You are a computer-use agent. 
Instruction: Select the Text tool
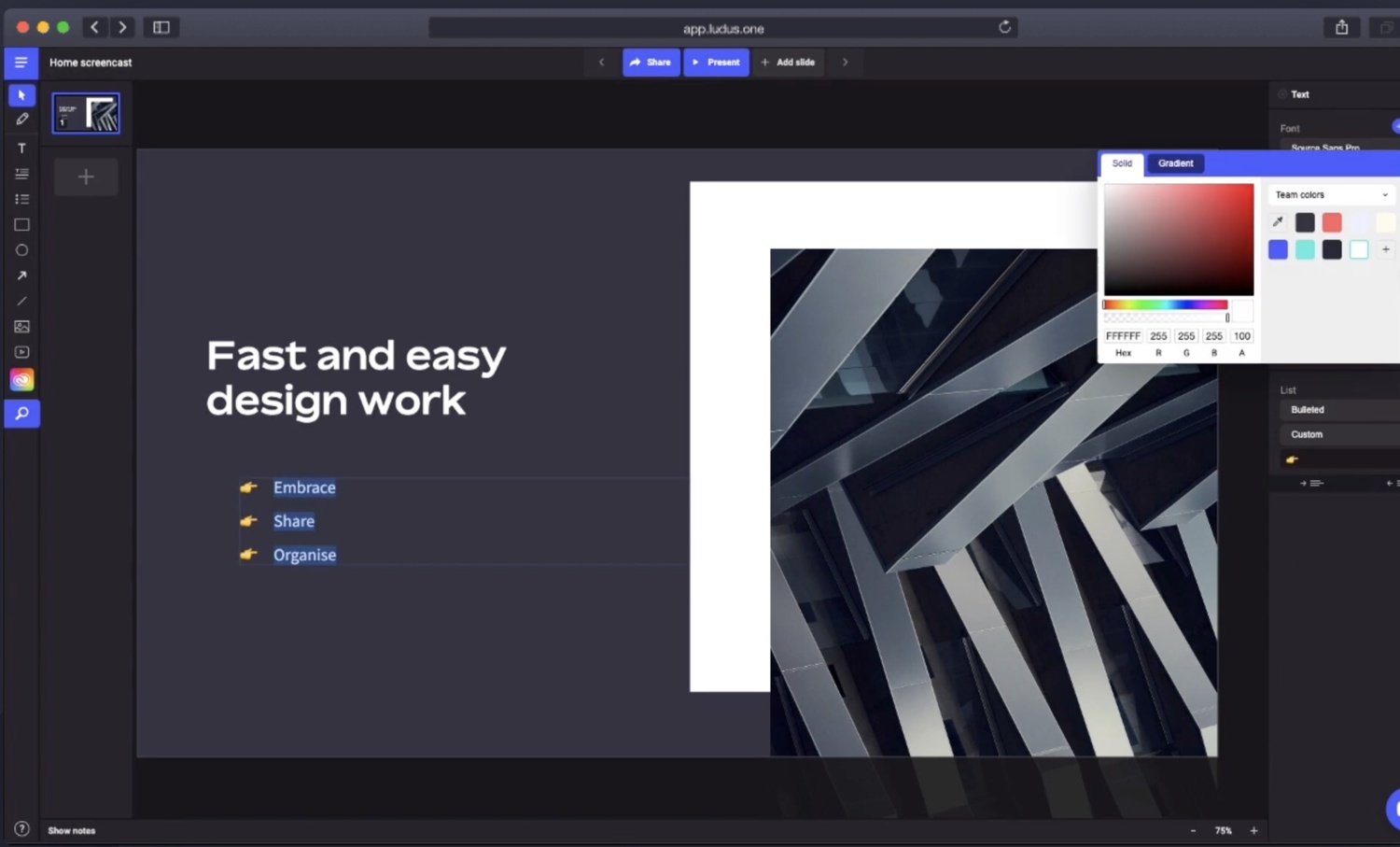click(21, 148)
